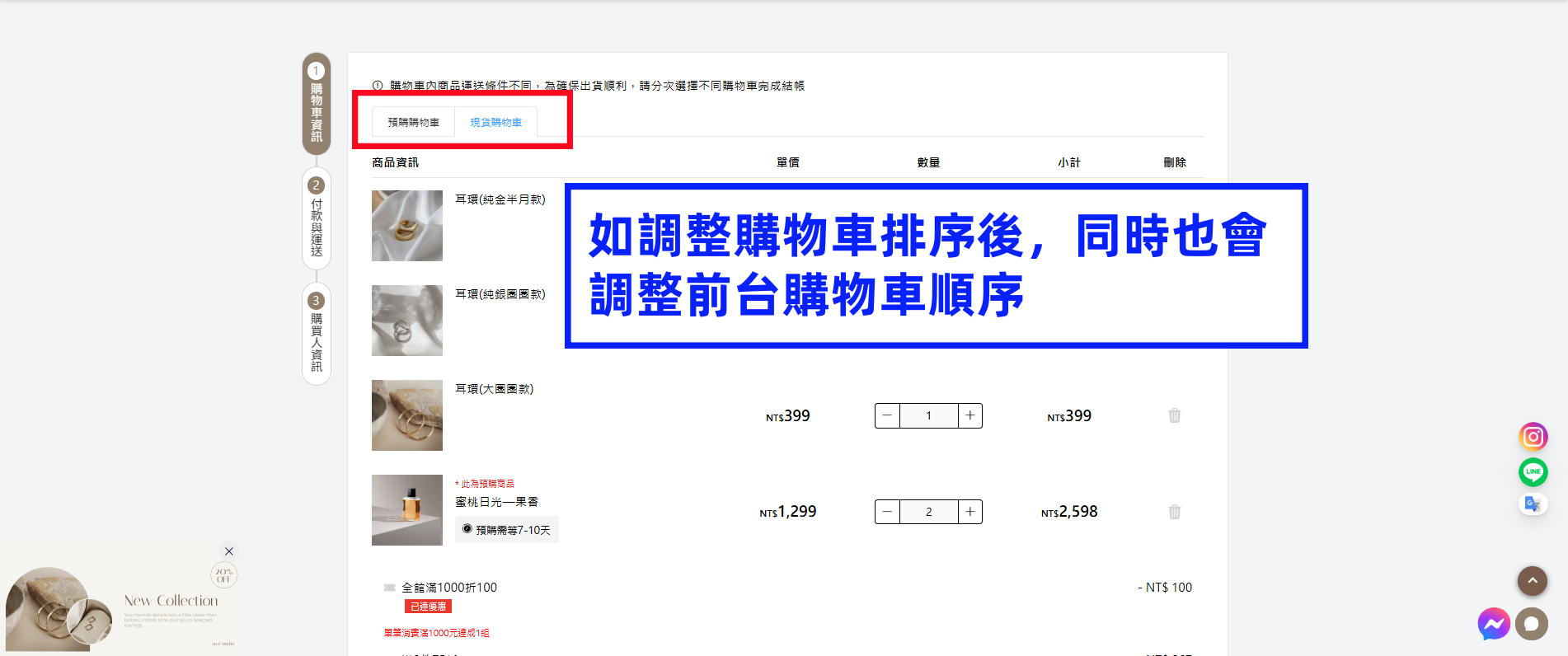Open the Google Translate icon

(x=1533, y=504)
